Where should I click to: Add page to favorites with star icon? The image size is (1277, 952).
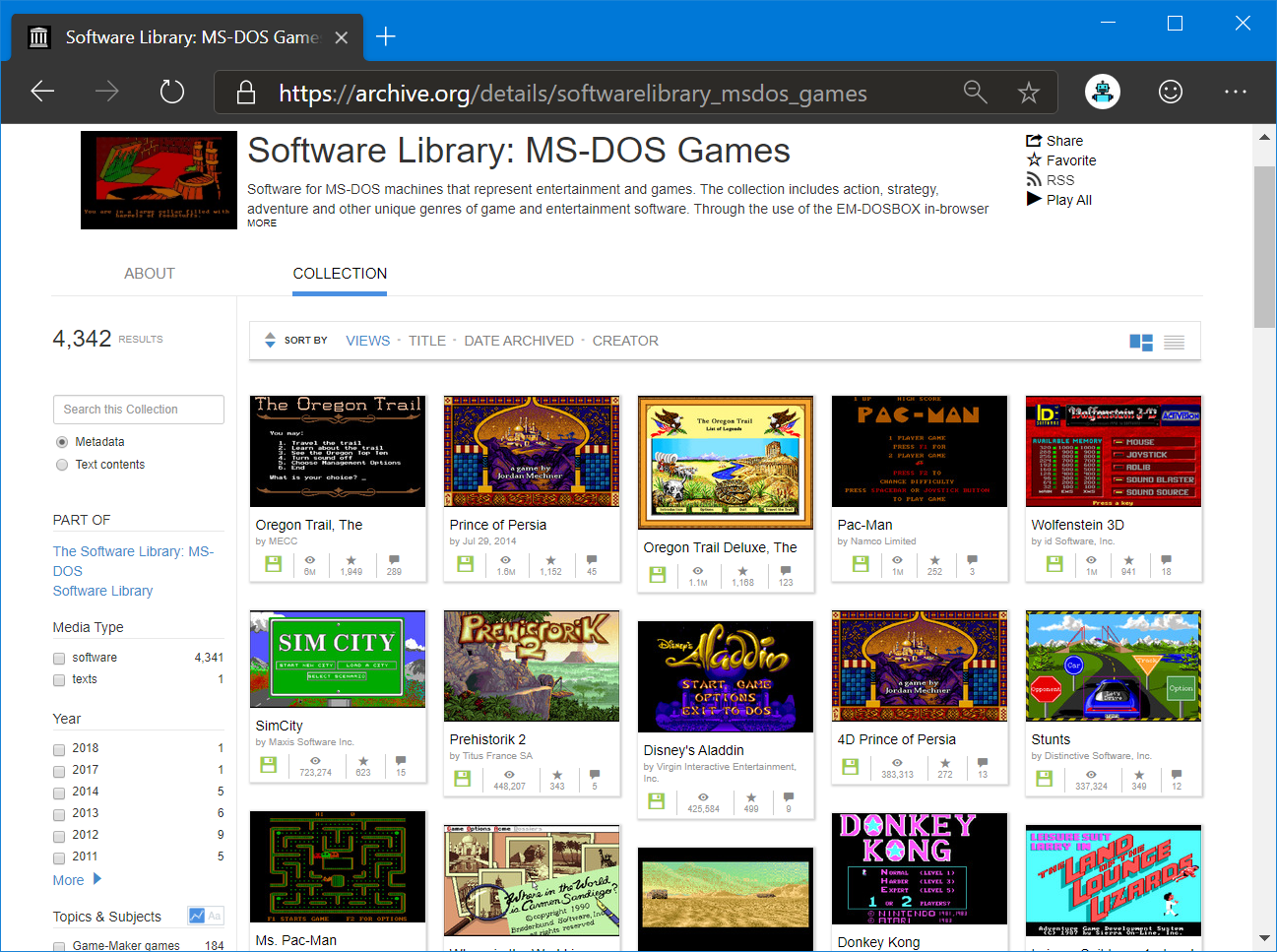point(1029,93)
